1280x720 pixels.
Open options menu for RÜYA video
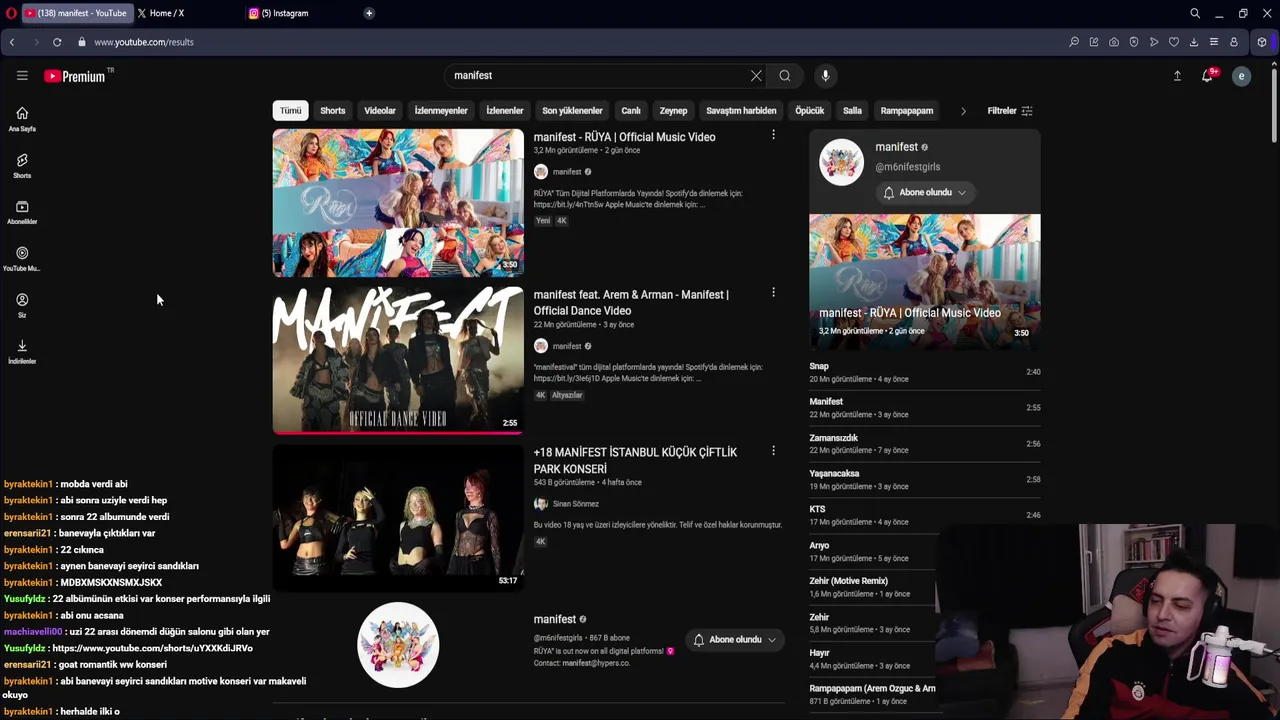[773, 135]
